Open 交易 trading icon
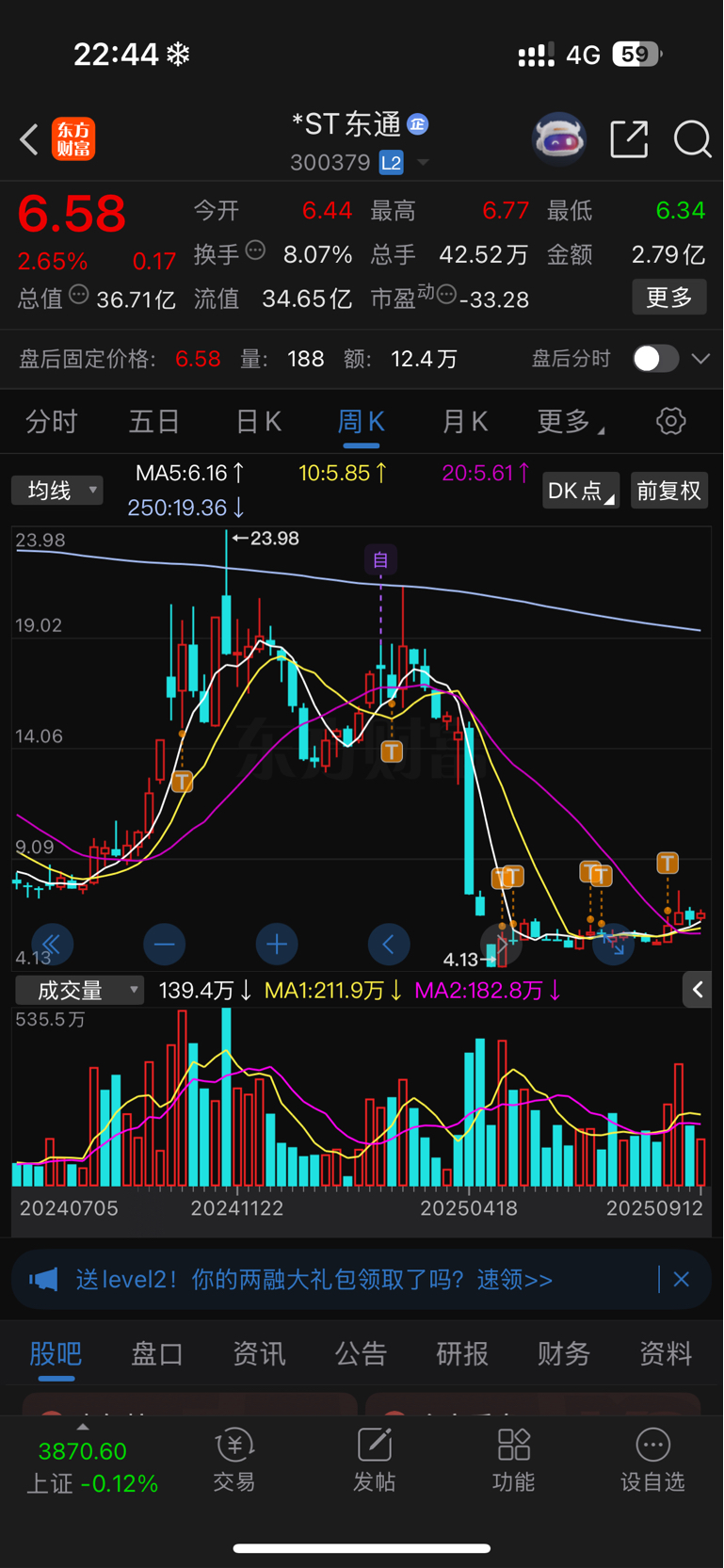The image size is (724, 1568). click(234, 1460)
